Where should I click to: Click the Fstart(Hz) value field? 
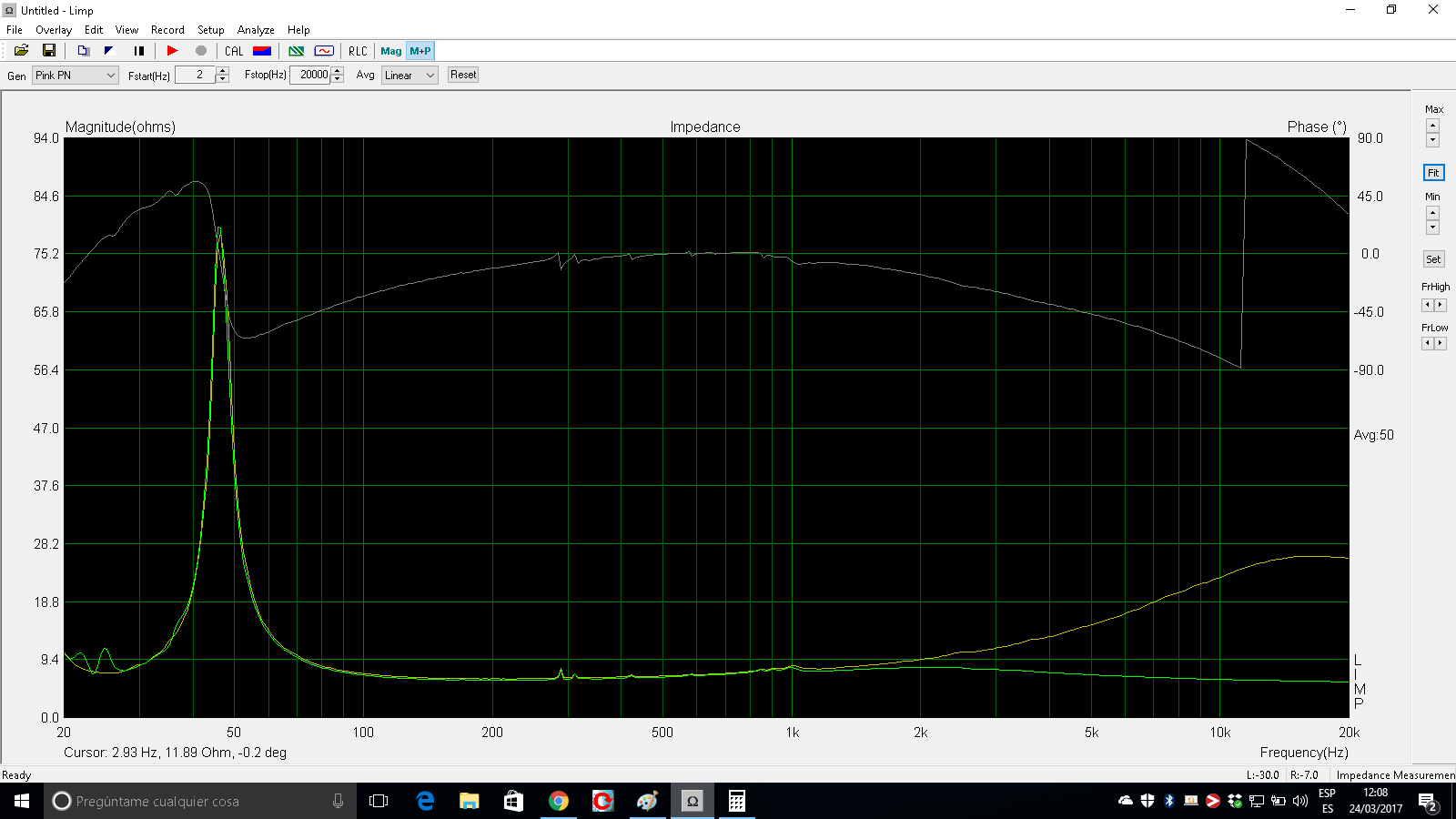(x=195, y=75)
